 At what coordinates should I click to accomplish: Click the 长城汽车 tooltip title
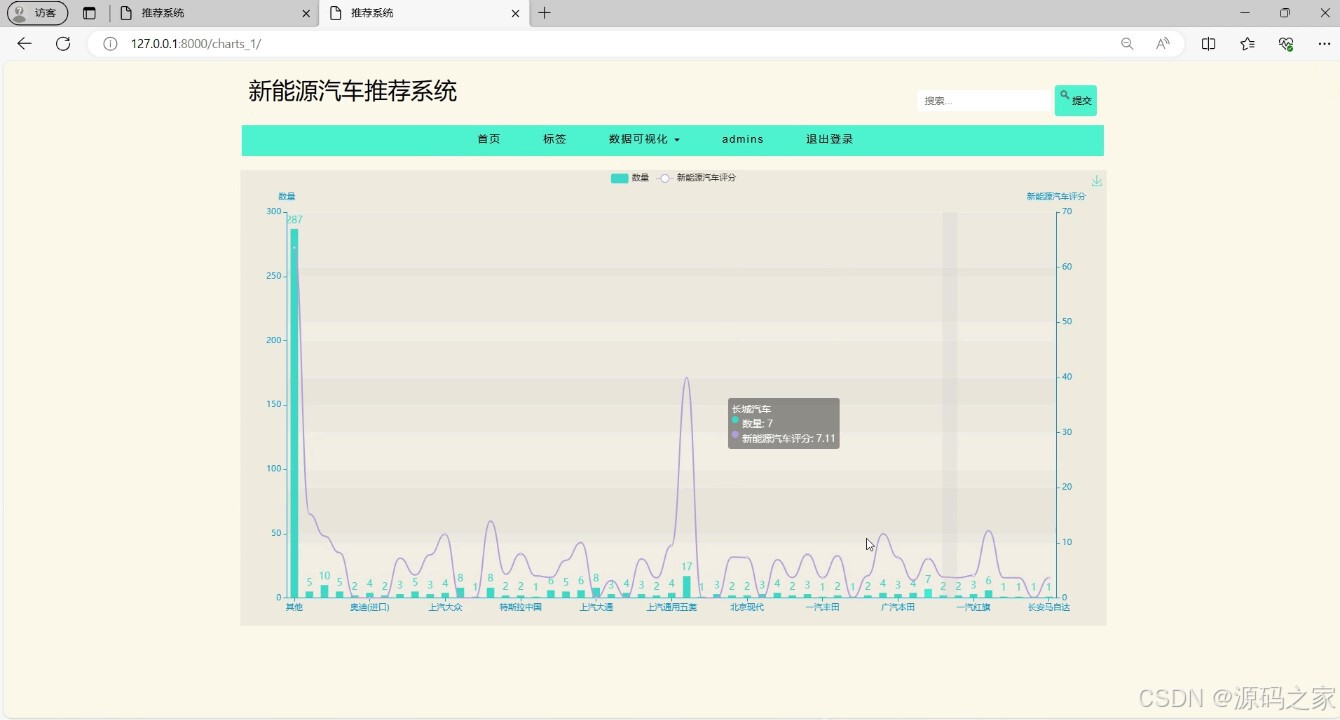pos(752,409)
